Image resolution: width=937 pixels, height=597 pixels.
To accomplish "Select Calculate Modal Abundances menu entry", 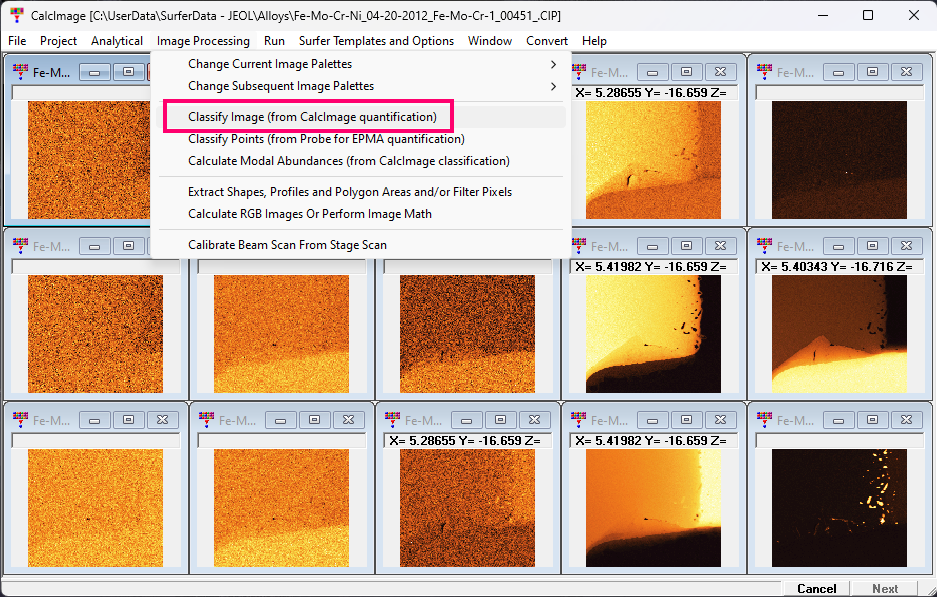I will pos(348,161).
